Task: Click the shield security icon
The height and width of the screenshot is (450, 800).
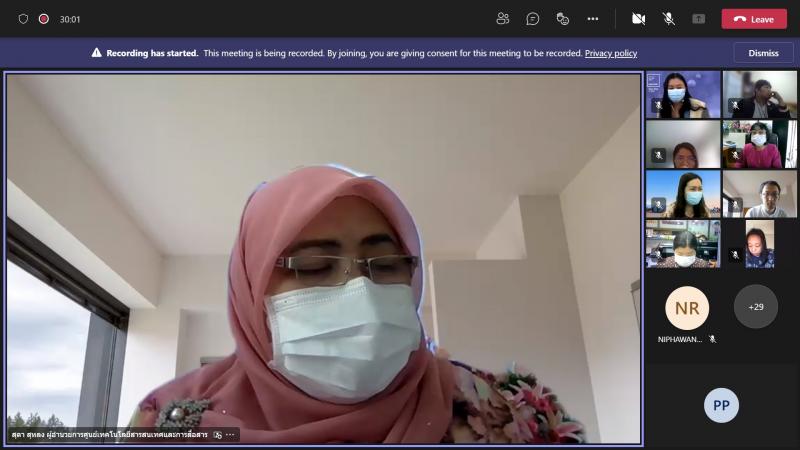Action: pyautogui.click(x=23, y=19)
